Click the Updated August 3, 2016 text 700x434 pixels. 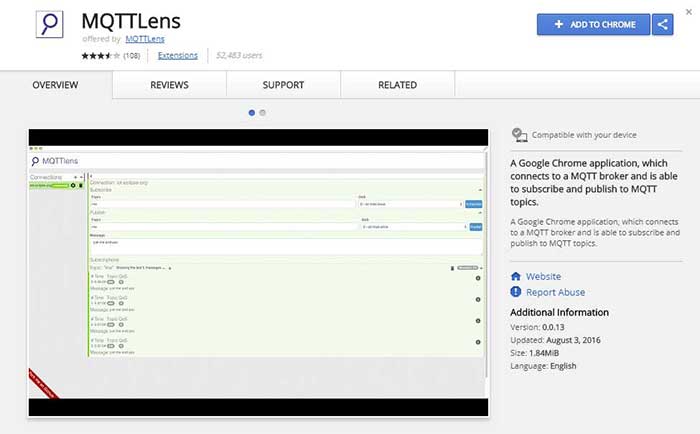(555, 340)
